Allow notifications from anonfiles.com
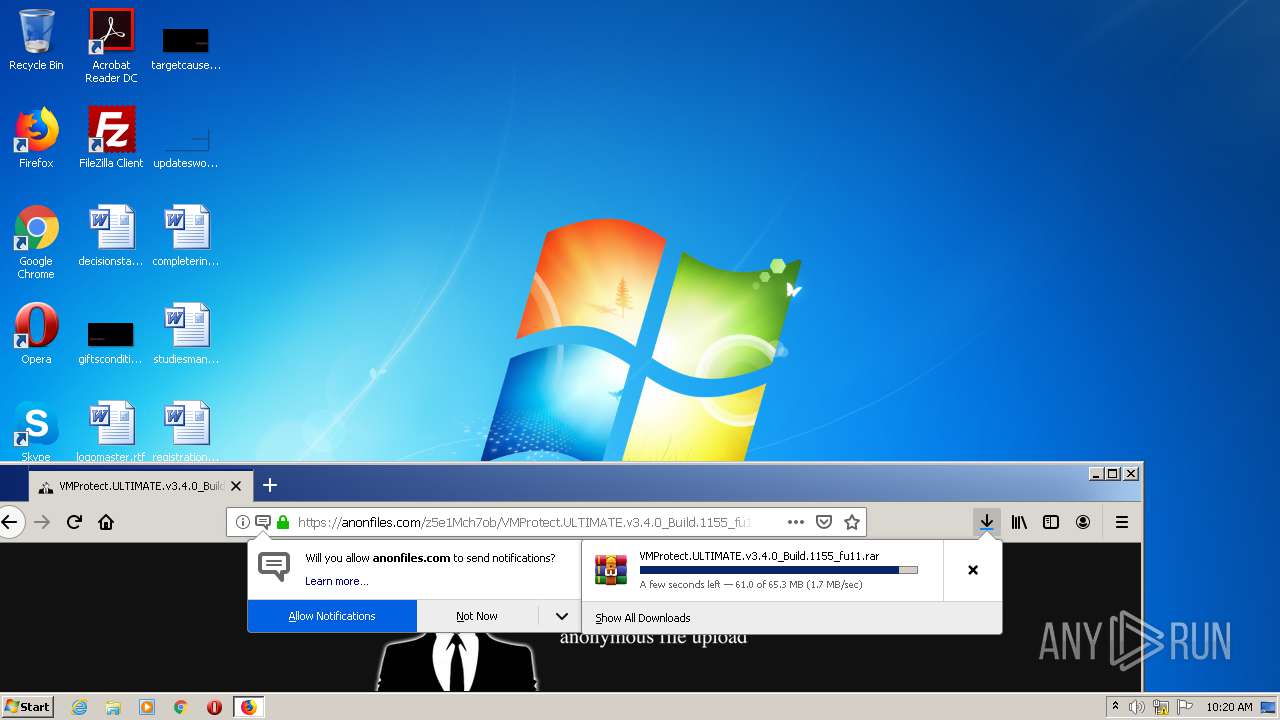Image resolution: width=1280 pixels, height=720 pixels. pos(332,616)
